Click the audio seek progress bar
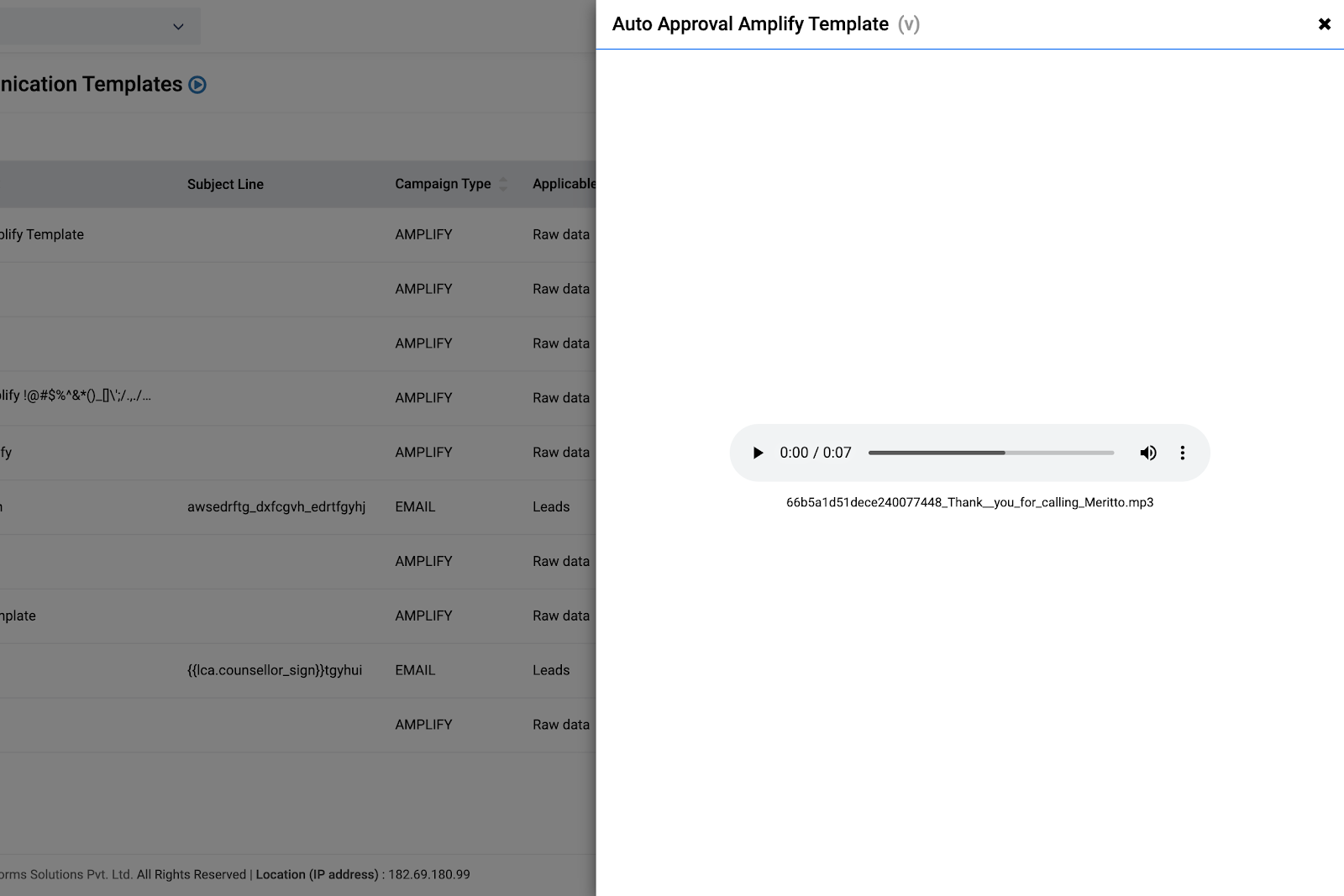 click(x=990, y=453)
